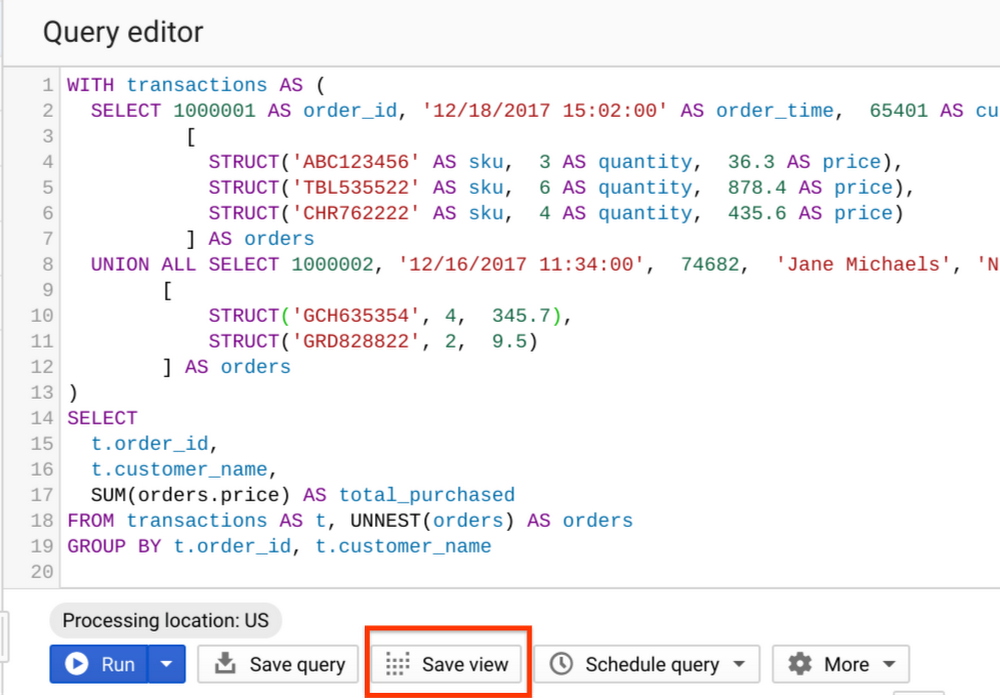Click the Save query button
This screenshot has height=698, width=1000.
click(278, 664)
